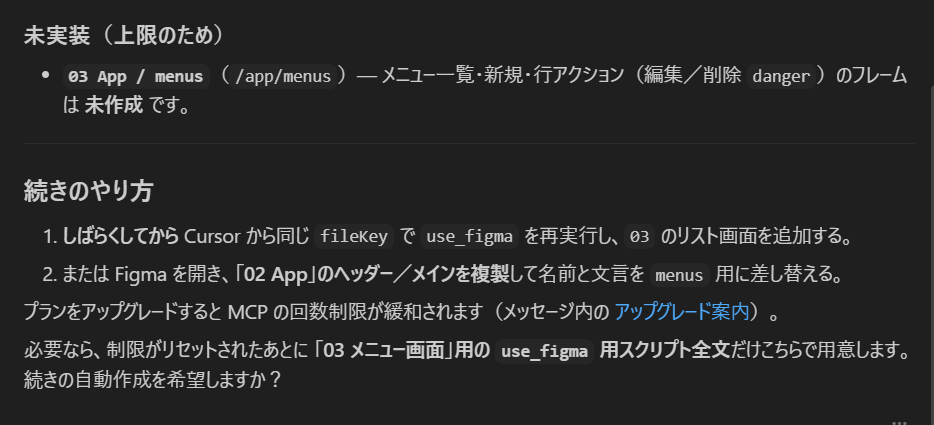Viewport: 934px width, 425px height.
Task: Click "use_figma" code in step 1
Action: (469, 238)
